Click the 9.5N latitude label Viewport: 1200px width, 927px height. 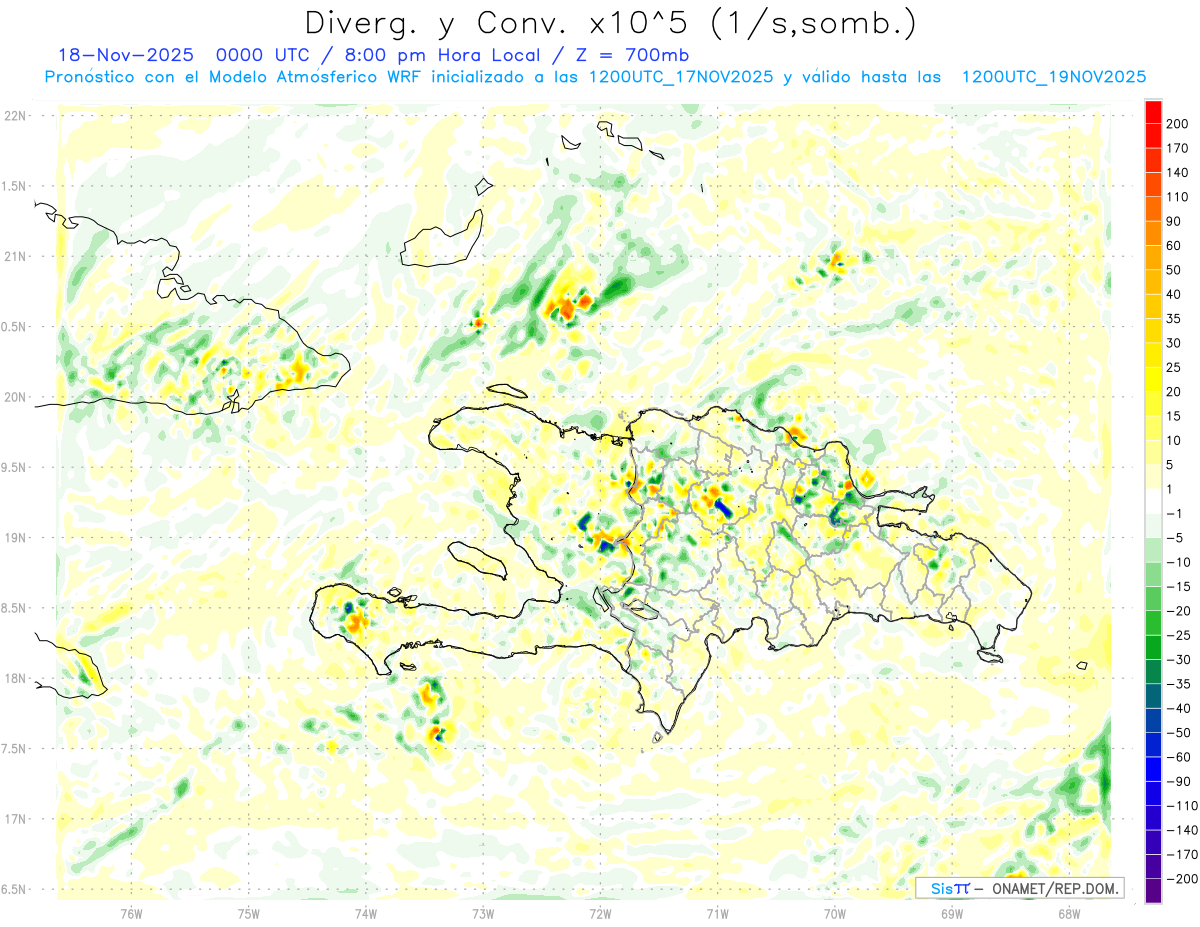(14, 467)
